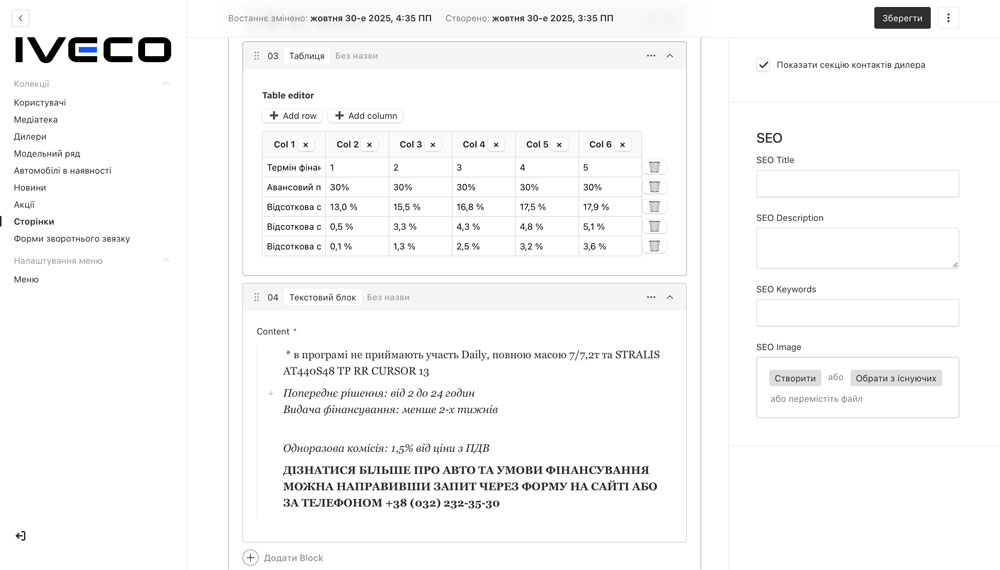
Task: Click Обрати з існуючих for SEO Image
Action: (x=895, y=378)
